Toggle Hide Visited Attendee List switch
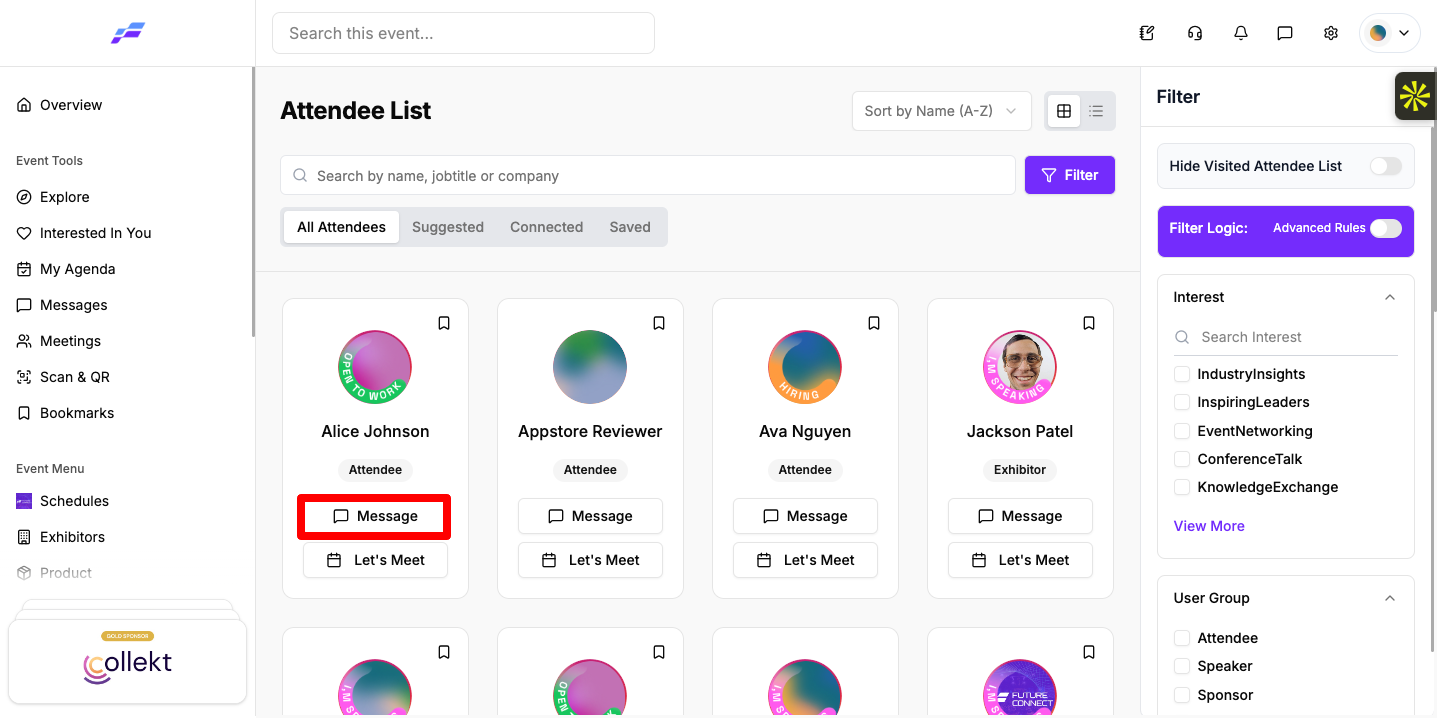1437x718 pixels. click(x=1385, y=166)
